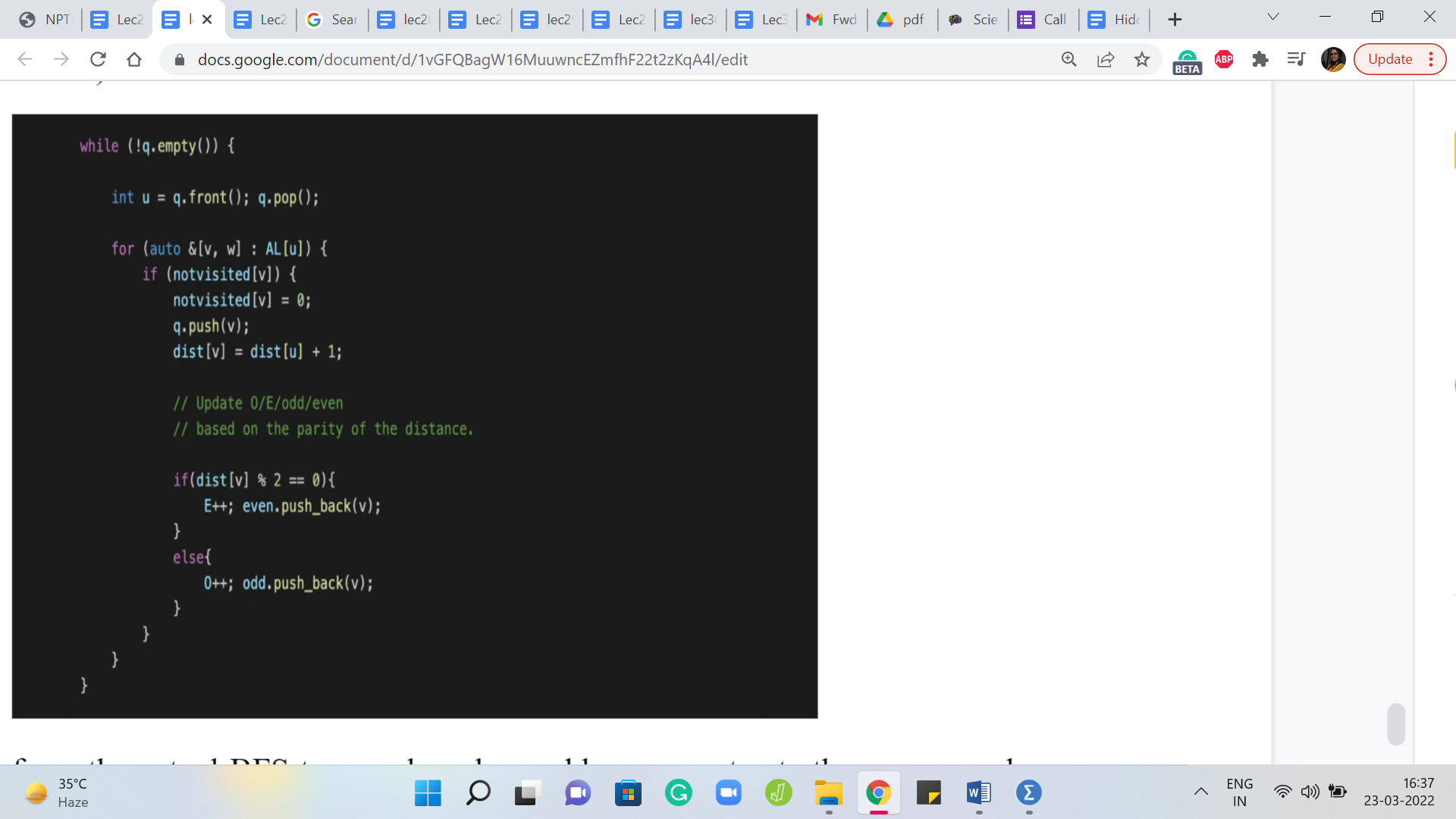The image size is (1456, 819).
Task: Open Windows taskbar search
Action: [x=478, y=793]
